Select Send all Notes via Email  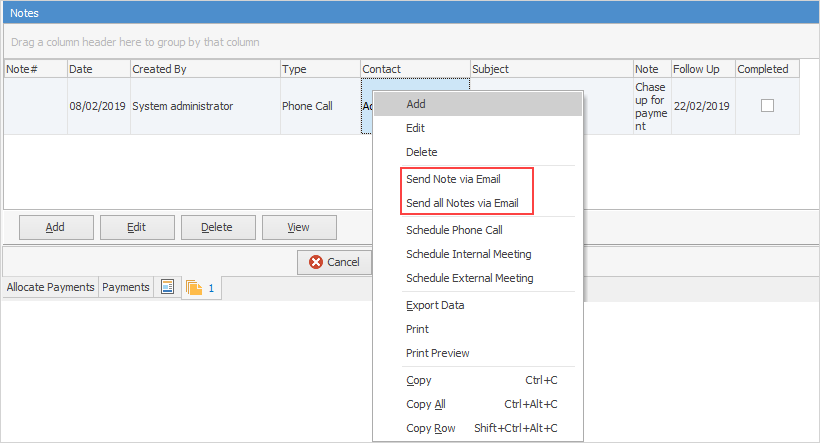point(478,203)
